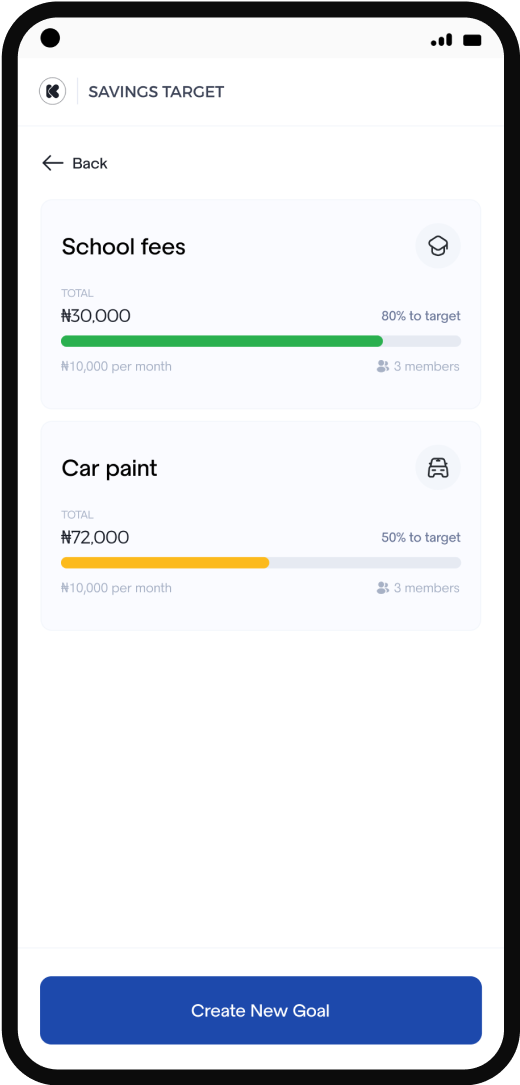Tap the Create New Goal button
The image size is (520, 1085).
(x=260, y=1010)
